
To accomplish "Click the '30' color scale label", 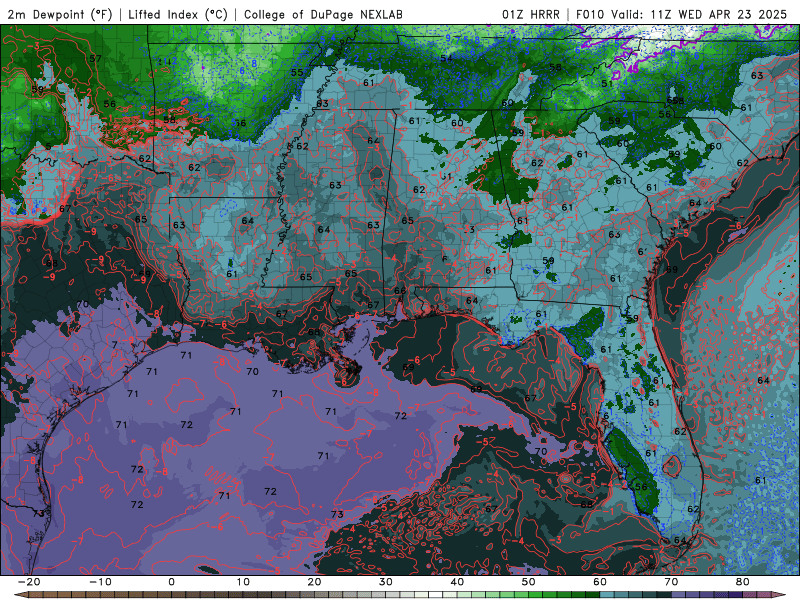I will click(386, 582).
